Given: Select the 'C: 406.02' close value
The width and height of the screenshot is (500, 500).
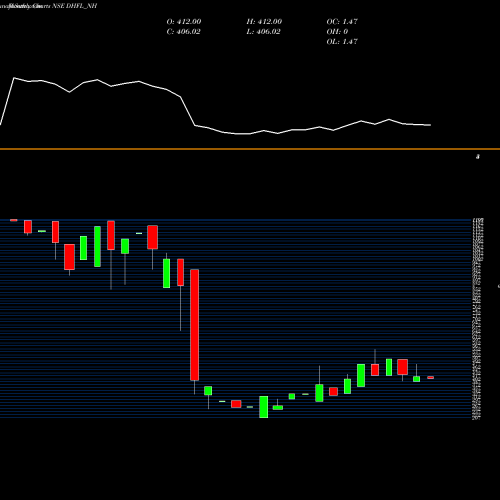Looking at the screenshot, I should [183, 32].
